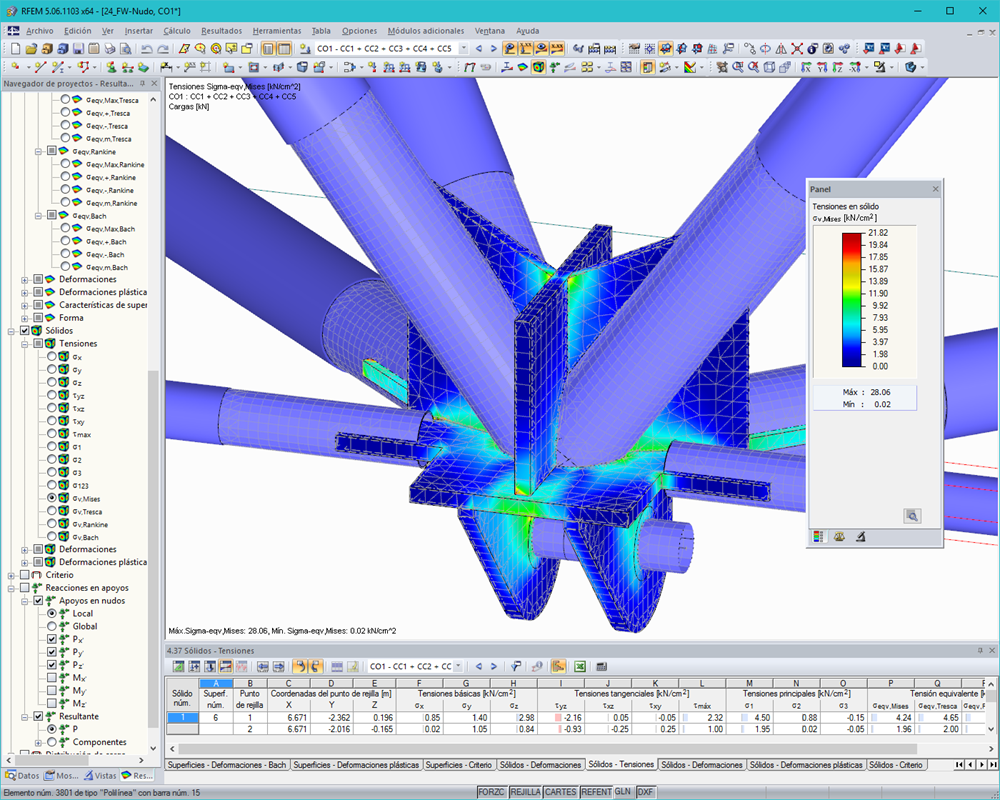This screenshot has height=800, width=1000.
Task: Save the model with floppy disk icon
Action: pyautogui.click(x=78, y=48)
